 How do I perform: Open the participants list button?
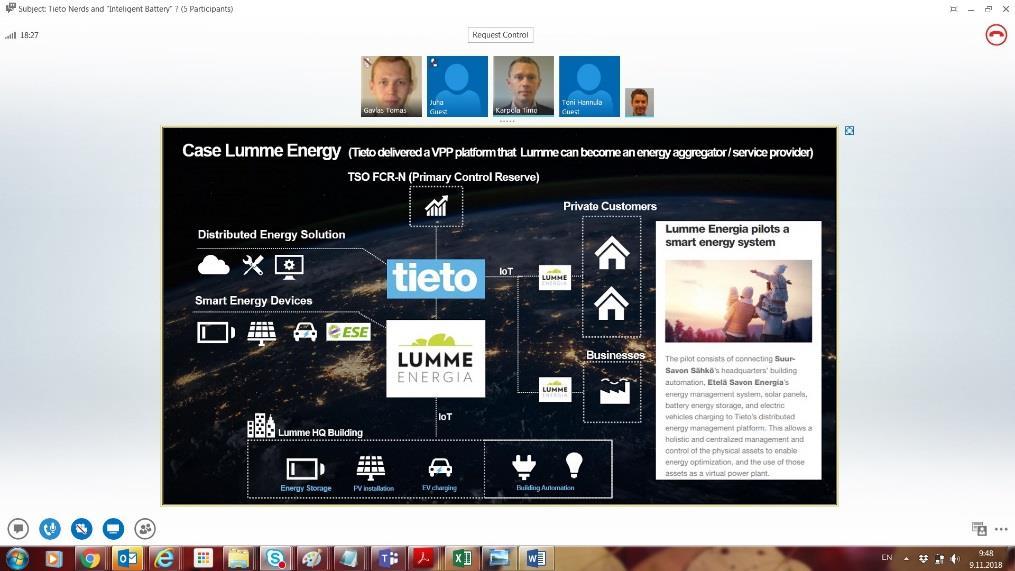(x=145, y=529)
